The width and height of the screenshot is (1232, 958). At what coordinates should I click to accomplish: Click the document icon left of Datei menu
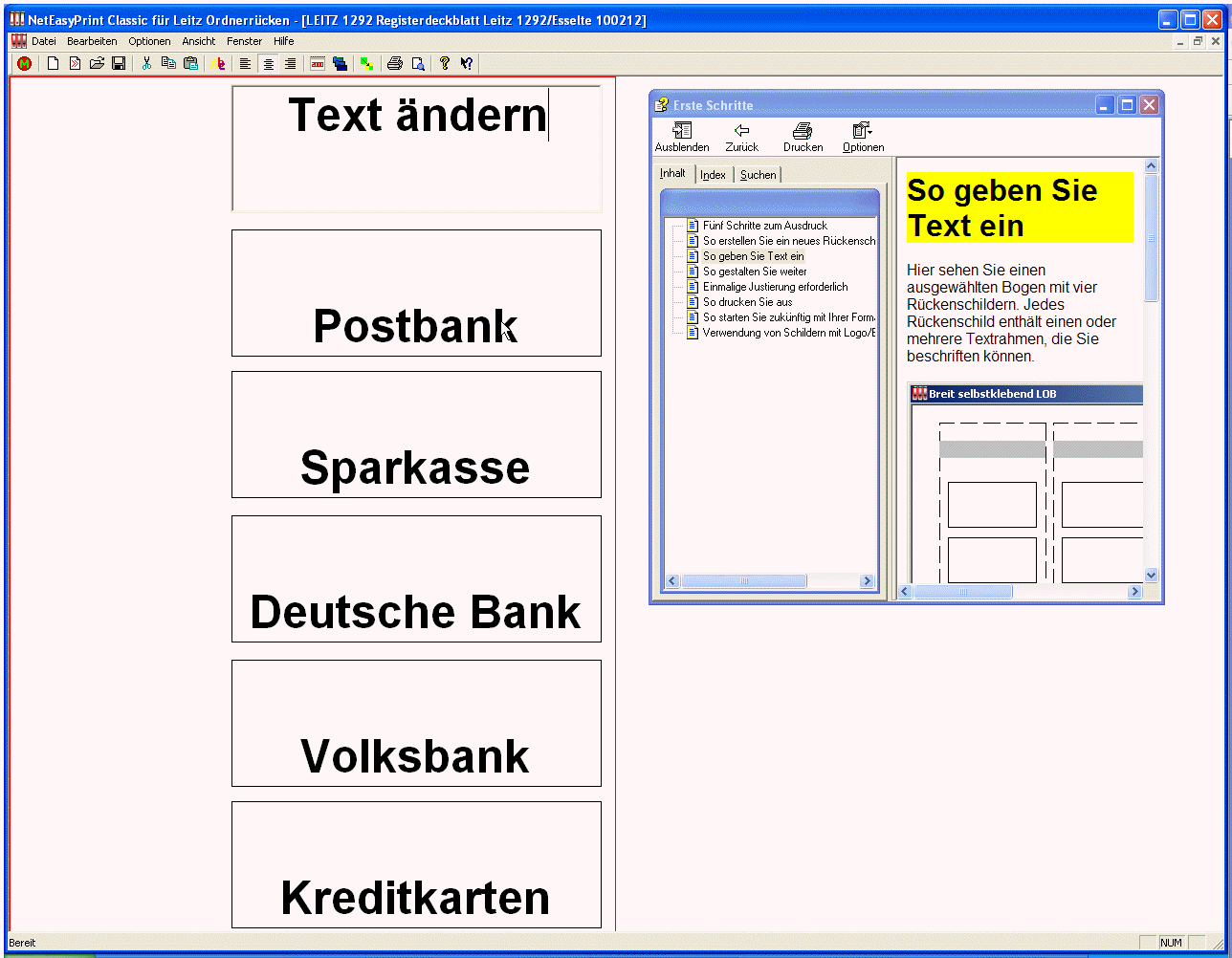pyautogui.click(x=18, y=41)
